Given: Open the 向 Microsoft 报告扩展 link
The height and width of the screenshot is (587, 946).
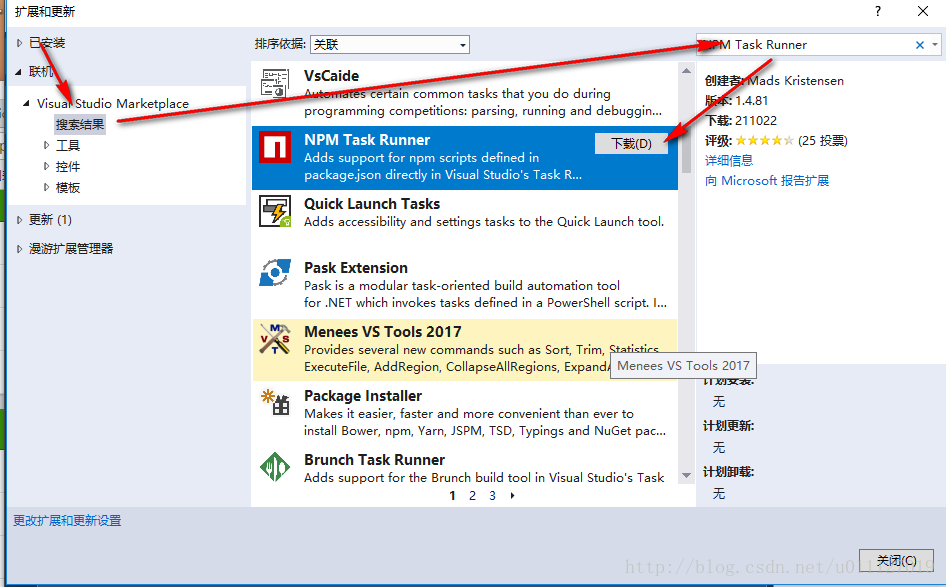Looking at the screenshot, I should tap(767, 180).
